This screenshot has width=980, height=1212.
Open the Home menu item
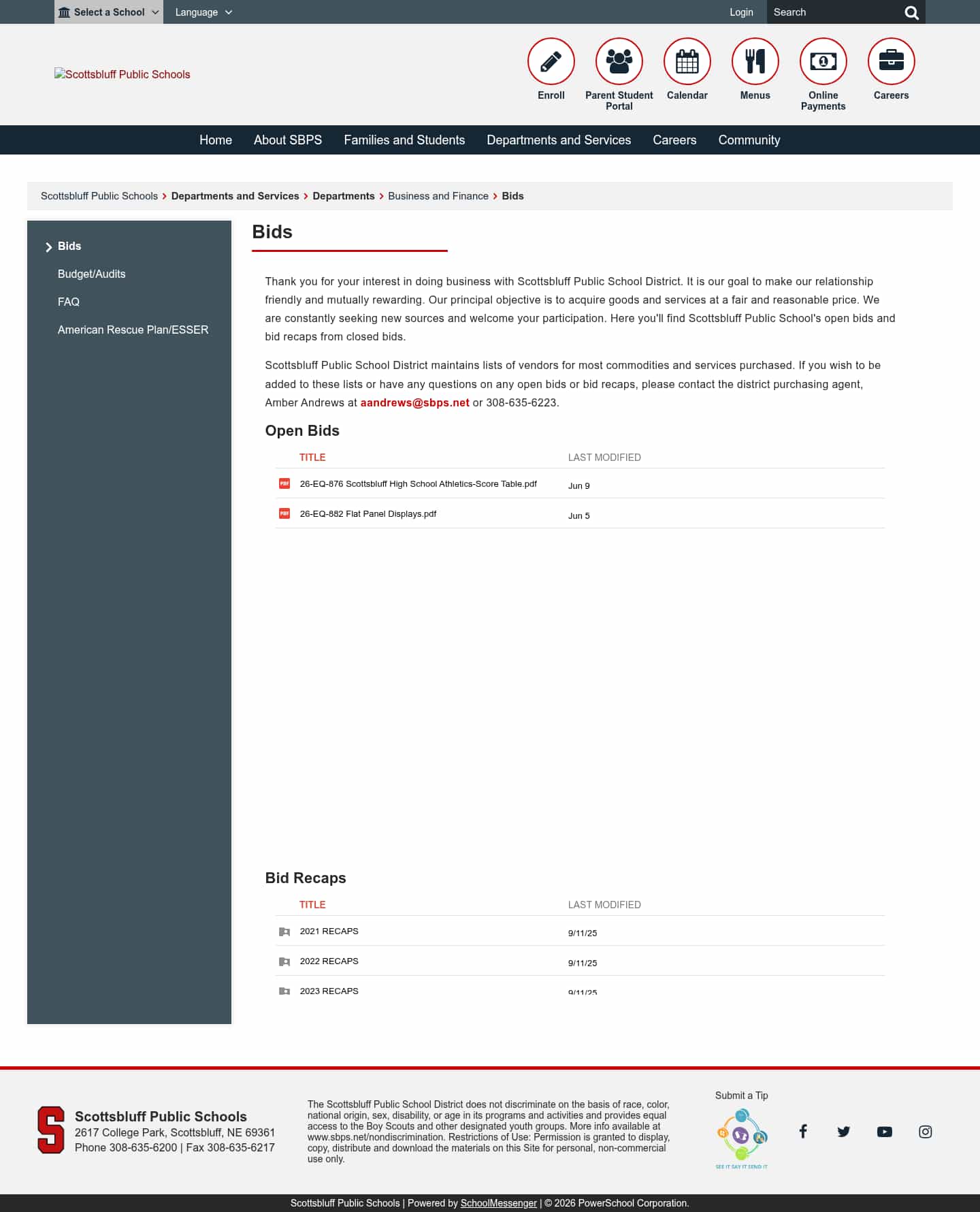click(x=216, y=140)
